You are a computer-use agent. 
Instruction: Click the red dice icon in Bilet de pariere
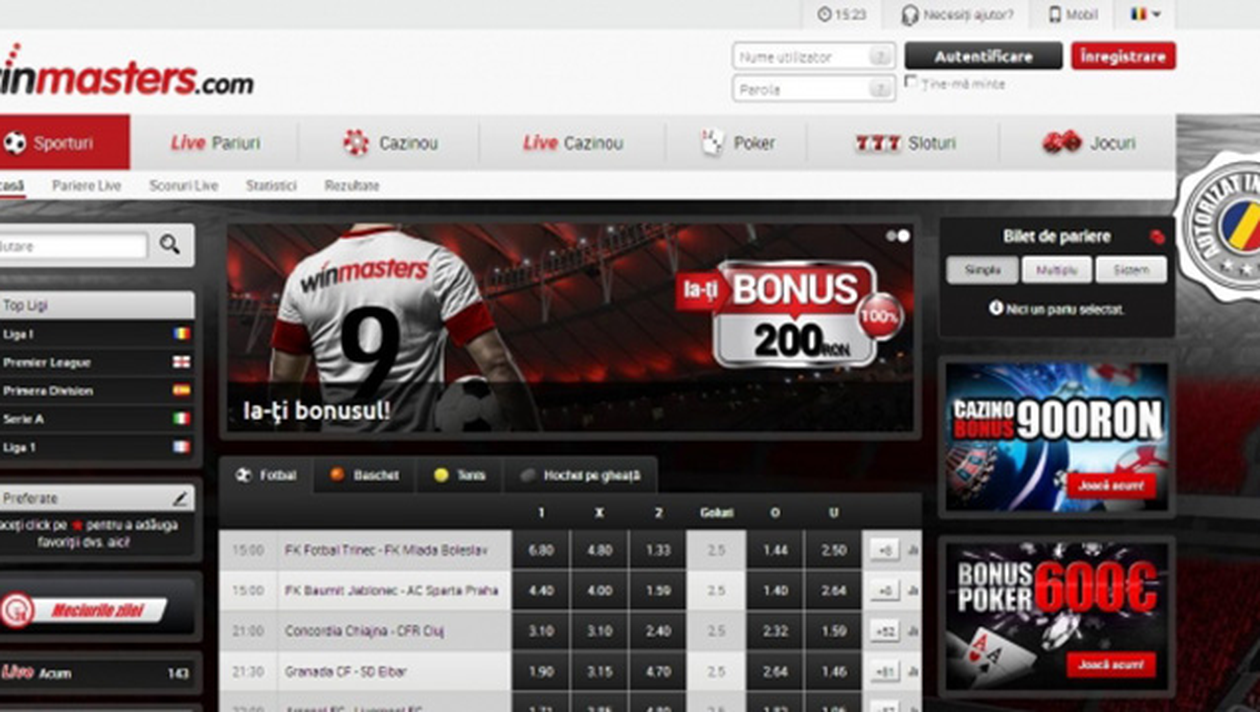(x=1157, y=237)
